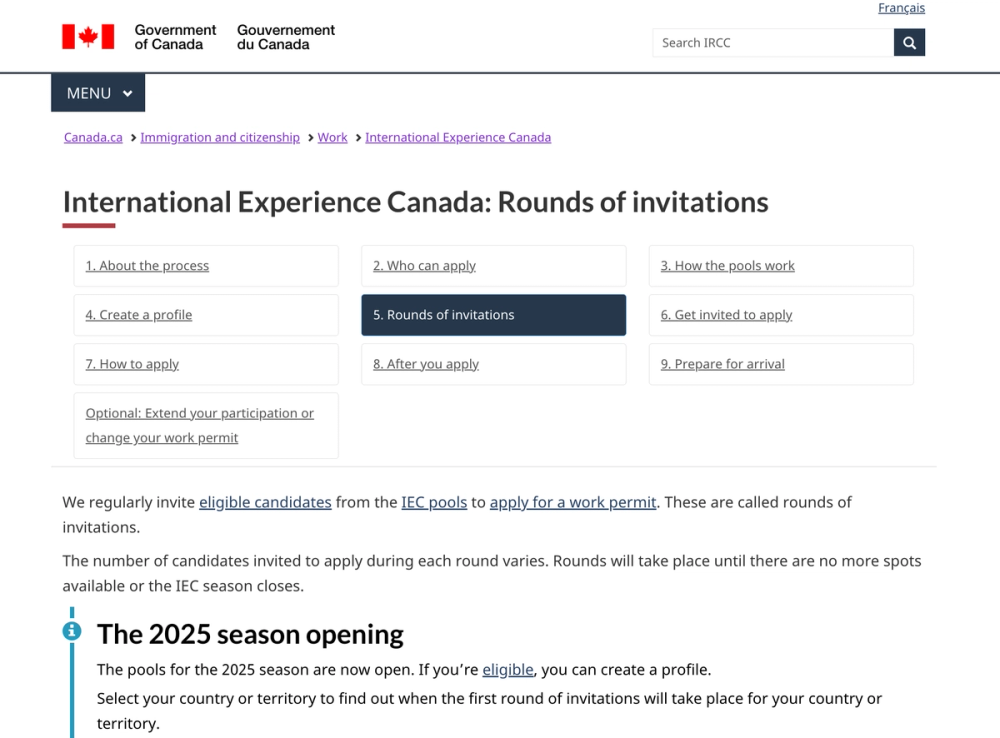Viewport: 1000px width, 738px height.
Task: Expand the MENU dropdown
Action: point(98,93)
